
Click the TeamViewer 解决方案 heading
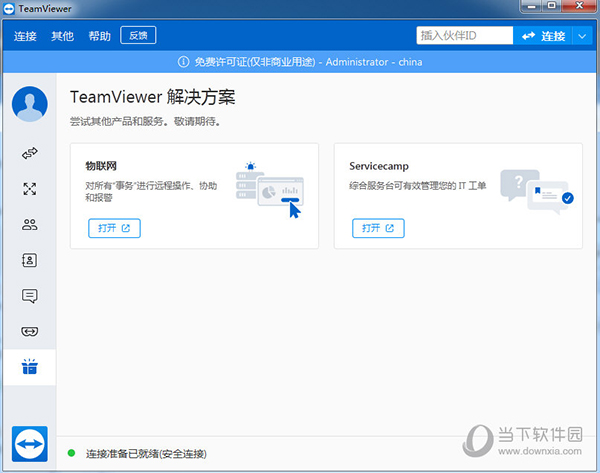pyautogui.click(x=153, y=97)
